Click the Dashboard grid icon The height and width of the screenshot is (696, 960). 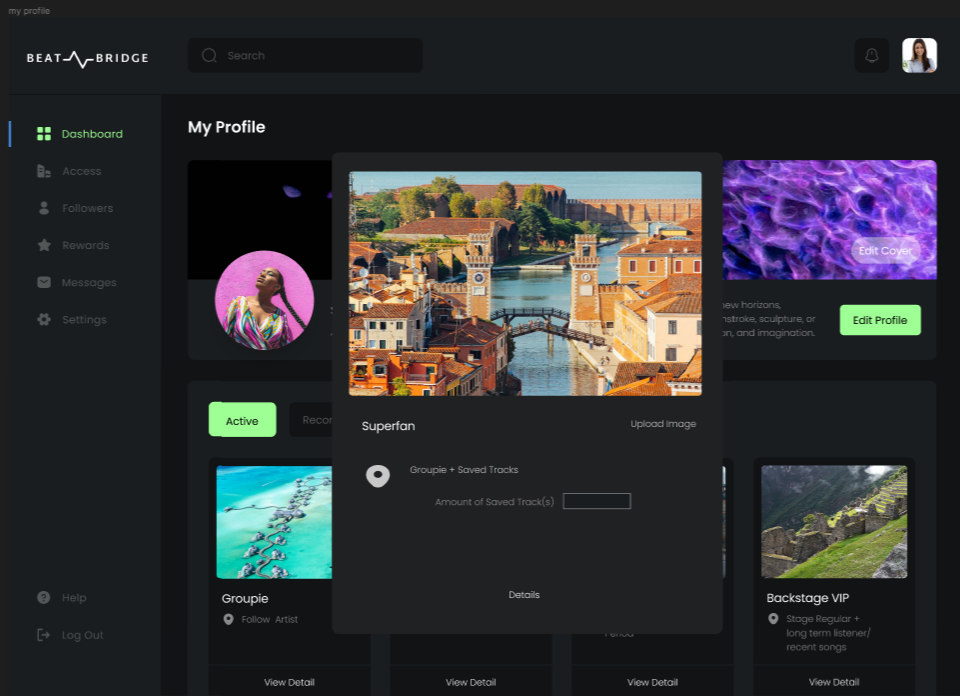click(x=43, y=134)
